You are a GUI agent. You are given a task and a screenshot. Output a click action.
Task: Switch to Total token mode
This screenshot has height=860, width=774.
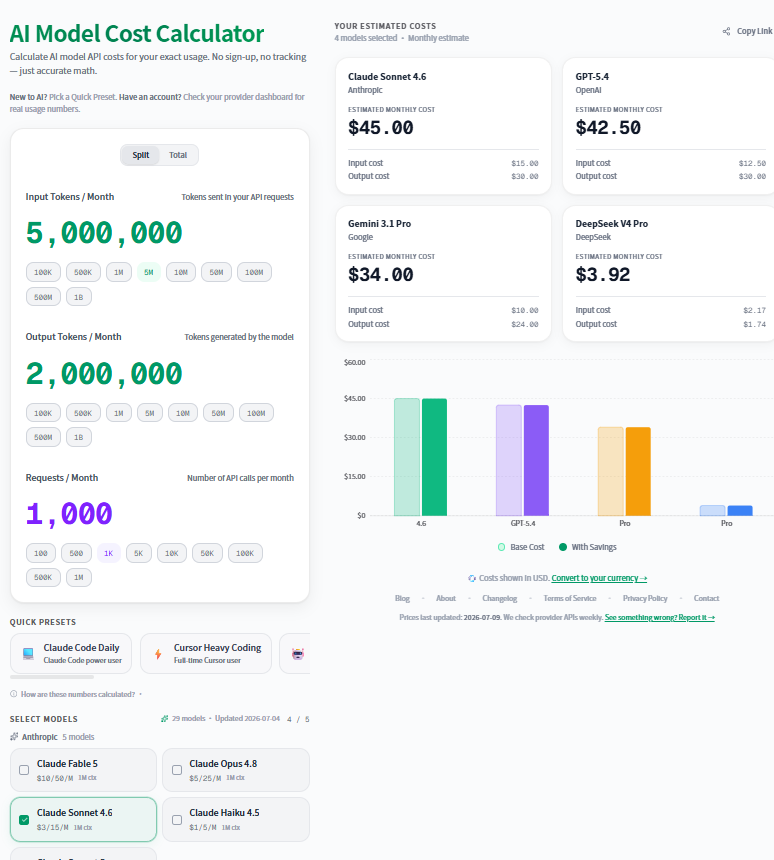(178, 155)
